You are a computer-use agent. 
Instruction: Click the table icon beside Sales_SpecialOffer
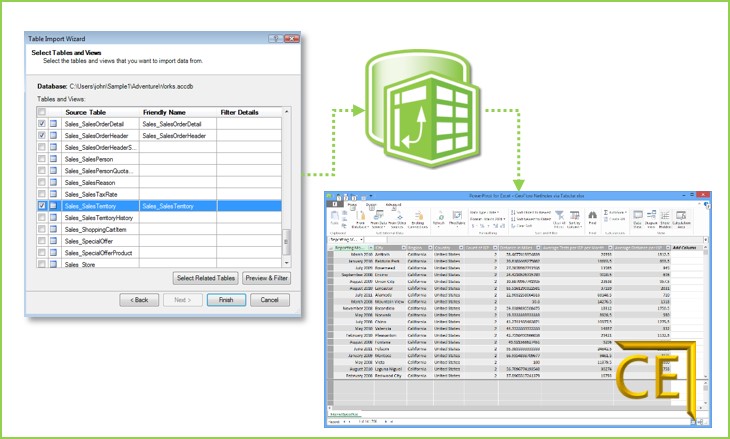[54, 241]
